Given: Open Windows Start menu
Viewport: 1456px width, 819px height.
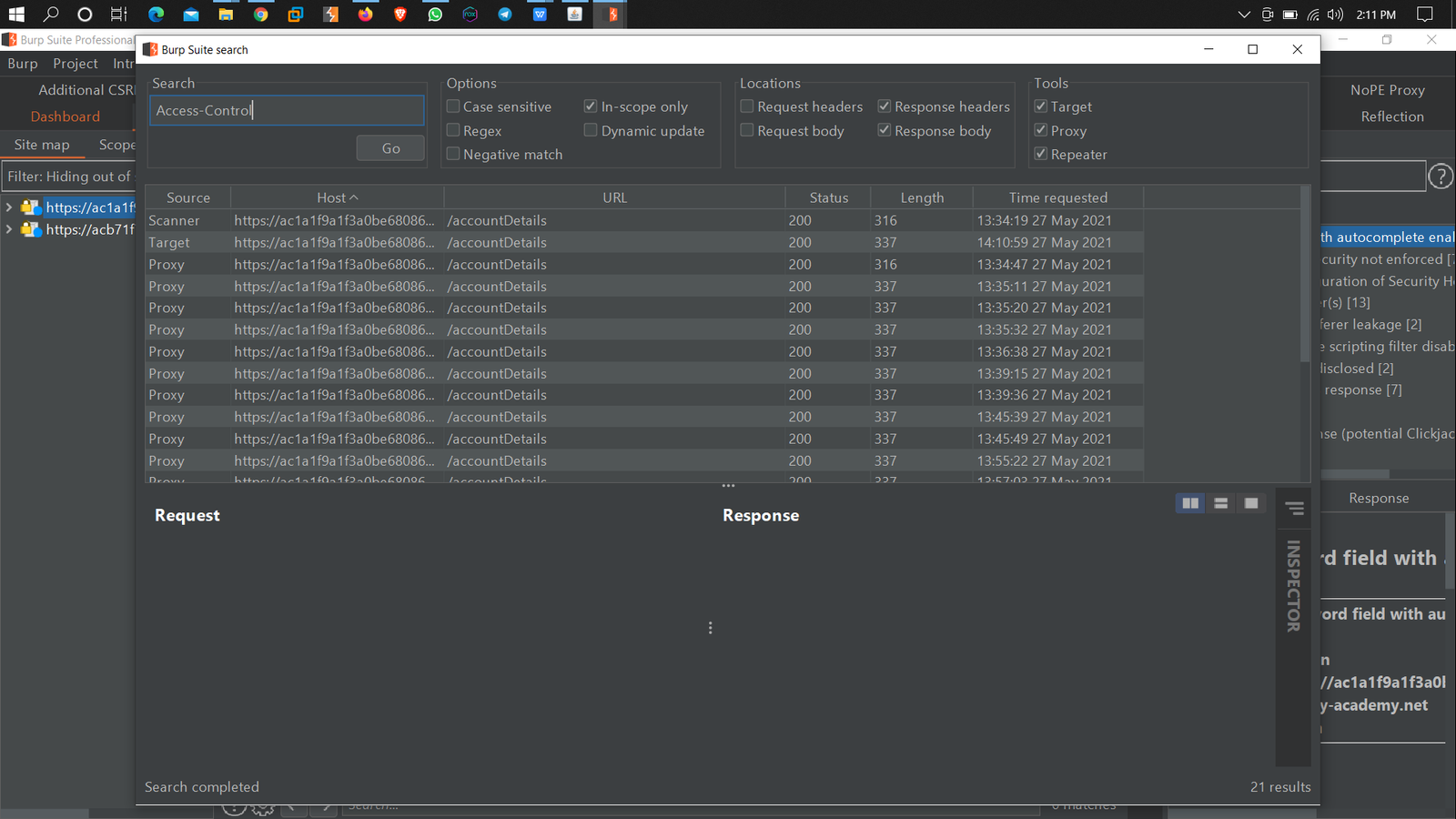Looking at the screenshot, I should 16,15.
